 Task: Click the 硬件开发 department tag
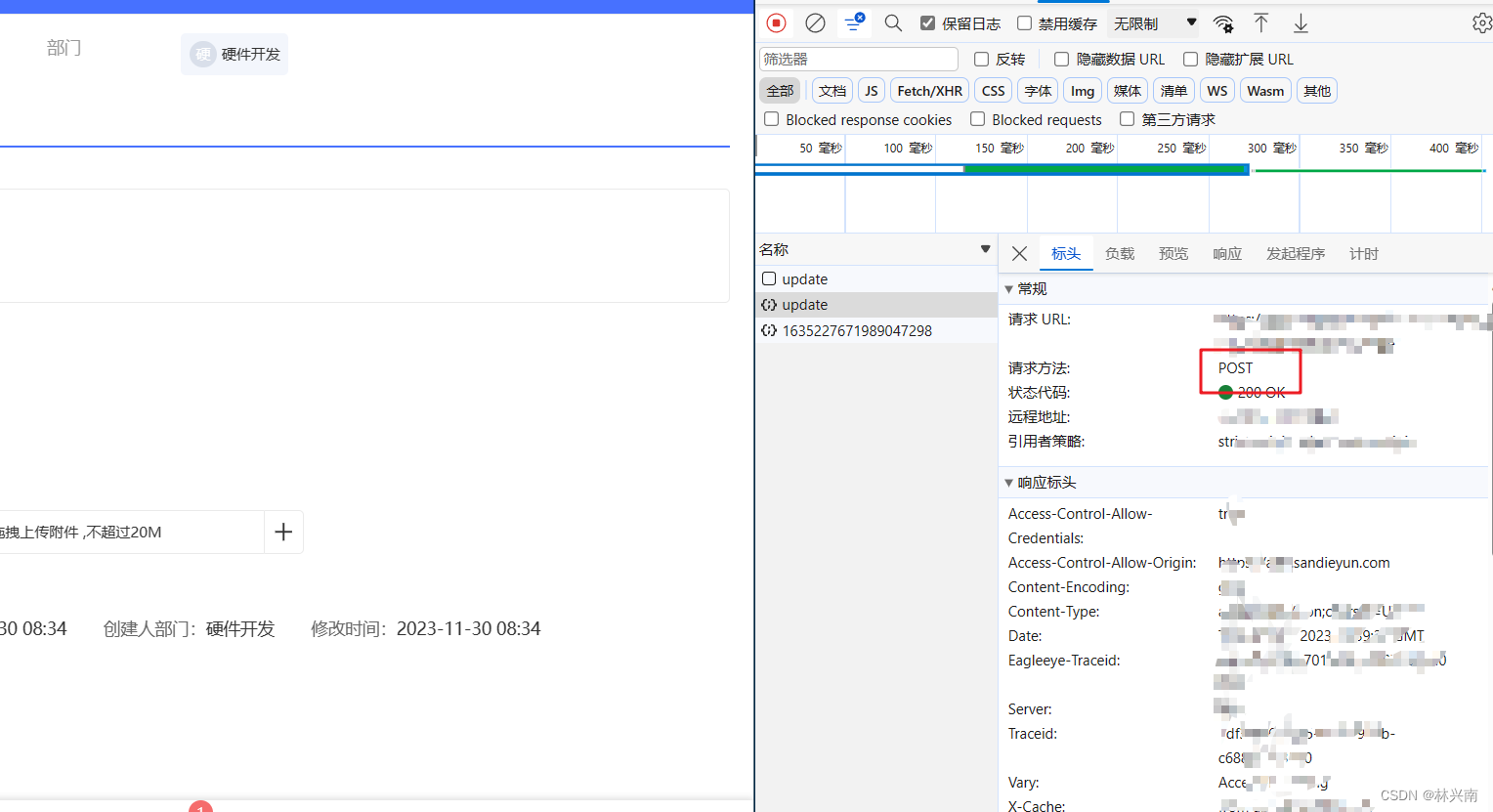pos(235,54)
